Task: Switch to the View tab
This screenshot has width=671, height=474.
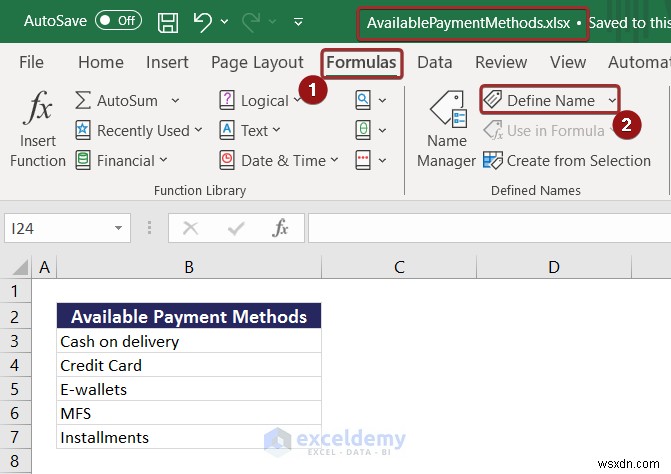Action: pos(568,62)
